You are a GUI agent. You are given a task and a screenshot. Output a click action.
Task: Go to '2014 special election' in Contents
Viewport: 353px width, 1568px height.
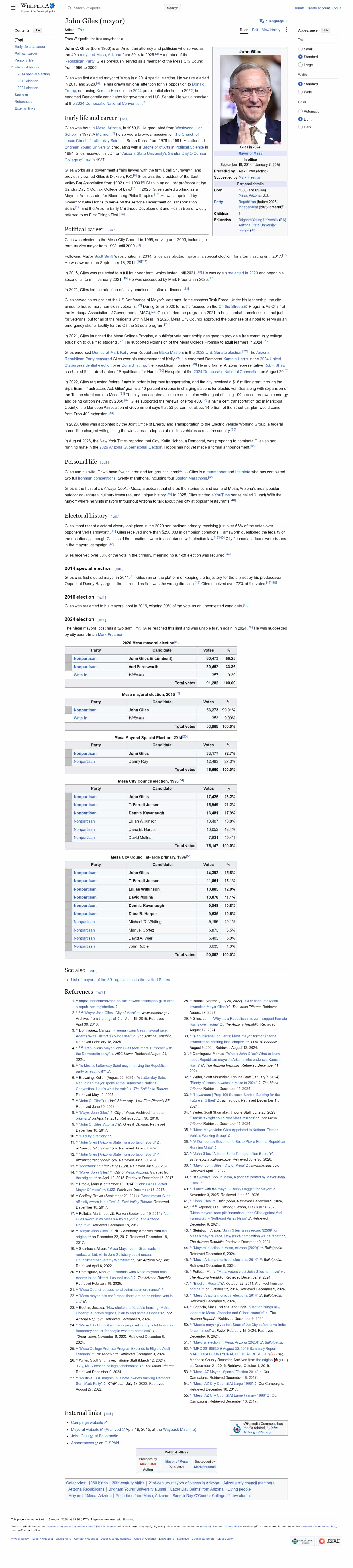click(x=33, y=74)
